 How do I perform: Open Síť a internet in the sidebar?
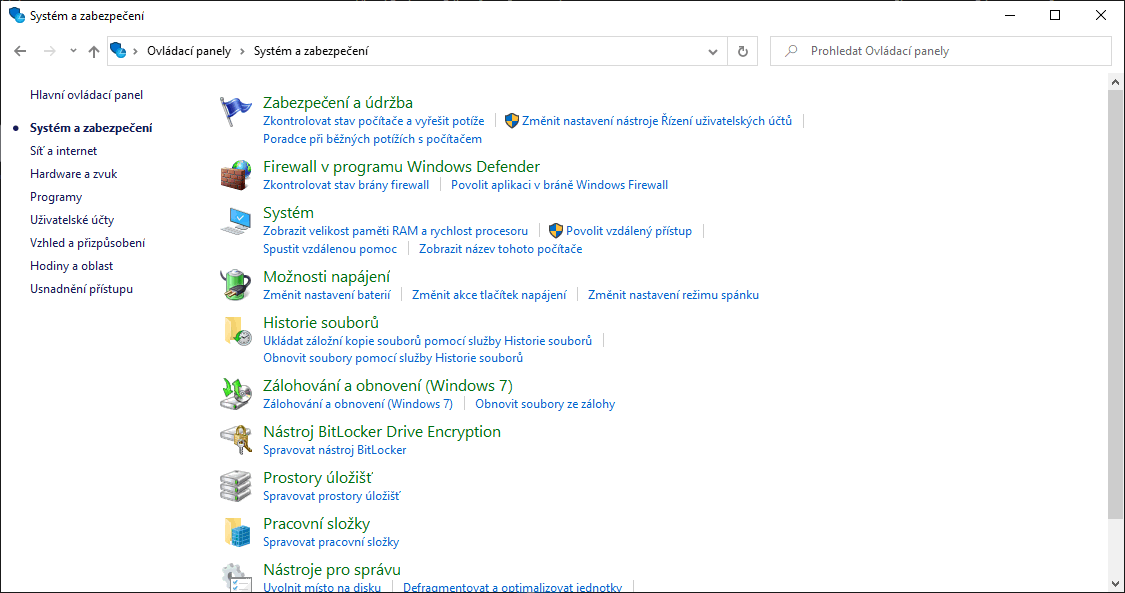pos(64,151)
